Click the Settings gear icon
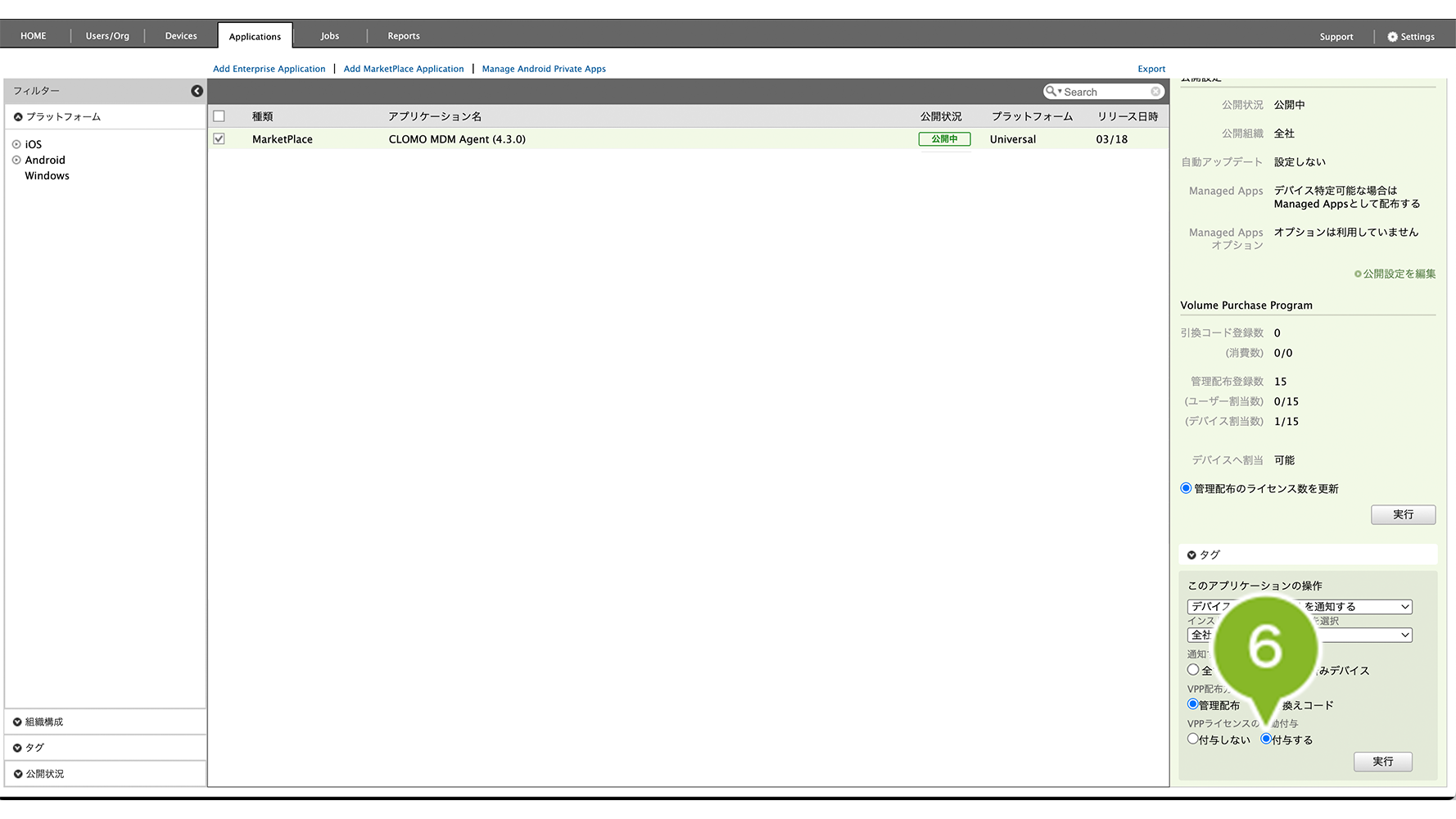Screen dimensions: 1456x819 (x=1392, y=37)
